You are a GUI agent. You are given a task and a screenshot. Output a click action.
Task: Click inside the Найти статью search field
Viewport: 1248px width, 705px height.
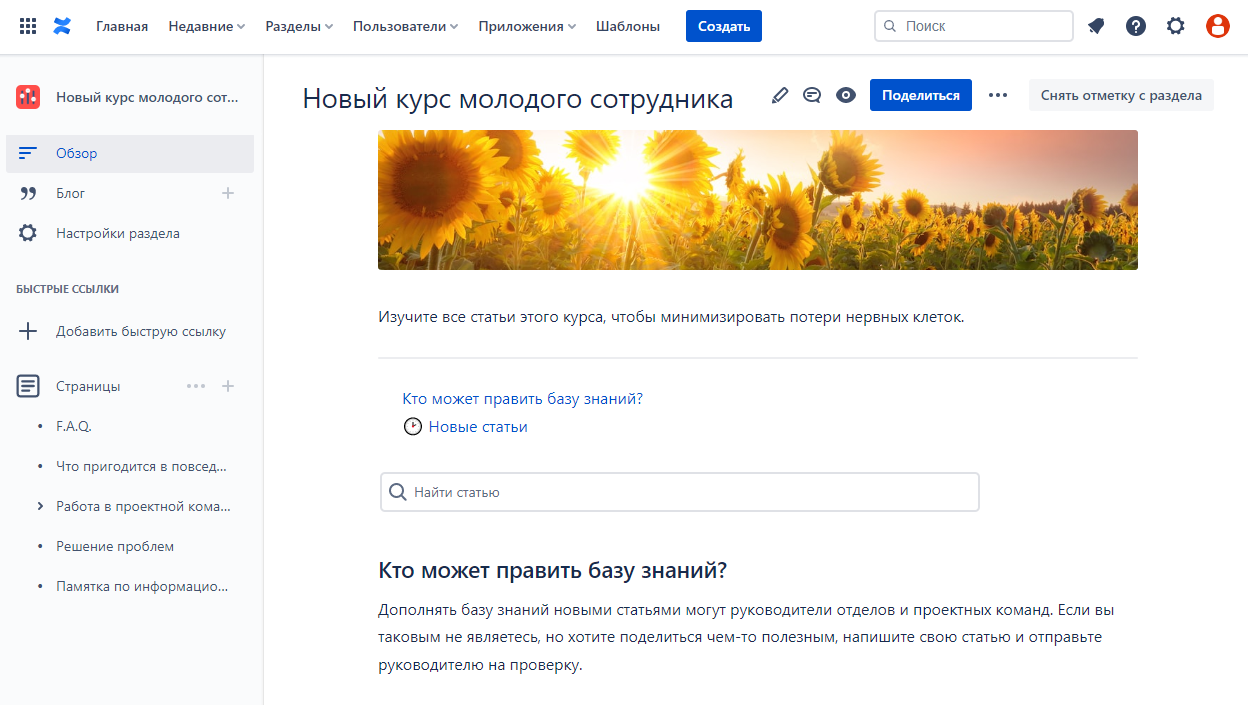[x=679, y=491]
